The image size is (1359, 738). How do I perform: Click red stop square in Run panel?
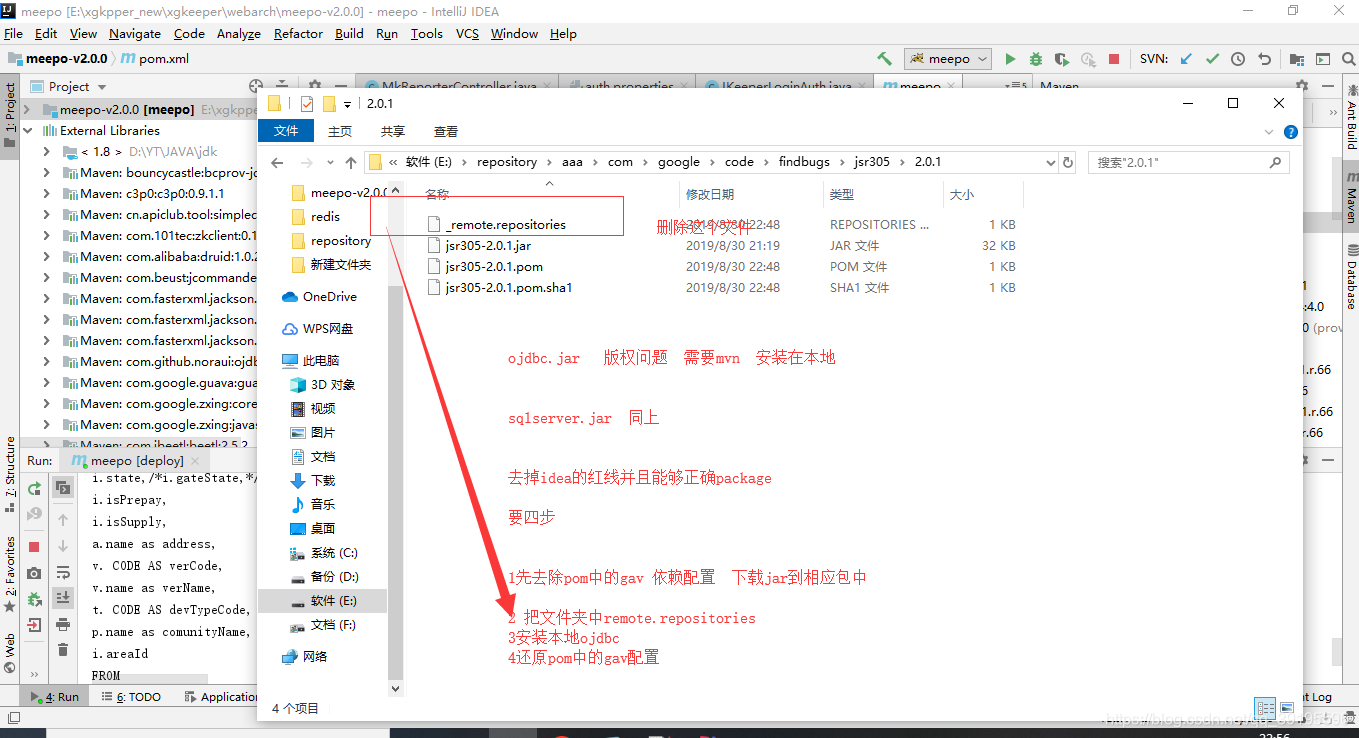pos(34,547)
